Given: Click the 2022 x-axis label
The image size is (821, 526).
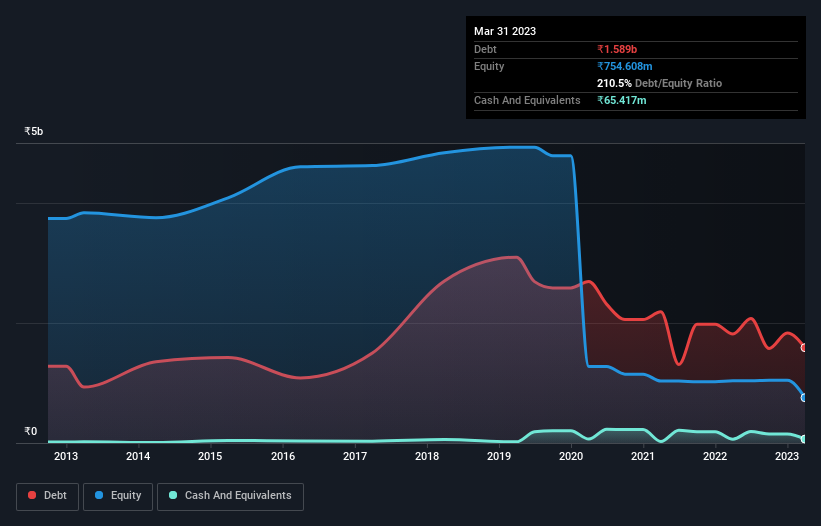Looking at the screenshot, I should point(715,456).
